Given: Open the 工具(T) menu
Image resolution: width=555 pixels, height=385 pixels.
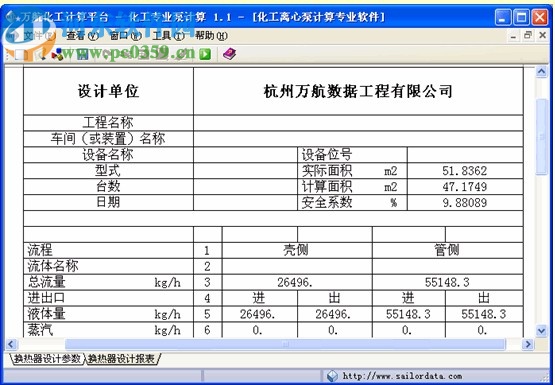Looking at the screenshot, I should pos(168,36).
